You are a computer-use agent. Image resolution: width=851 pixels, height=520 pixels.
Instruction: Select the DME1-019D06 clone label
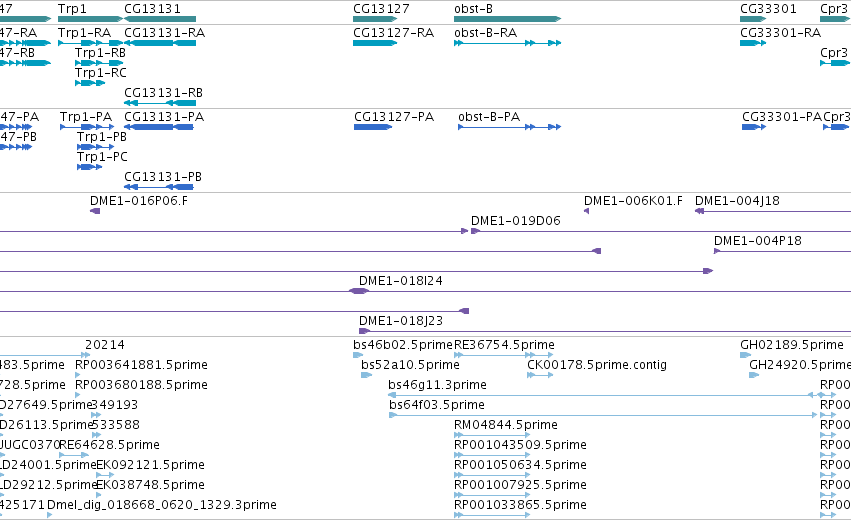click(516, 221)
